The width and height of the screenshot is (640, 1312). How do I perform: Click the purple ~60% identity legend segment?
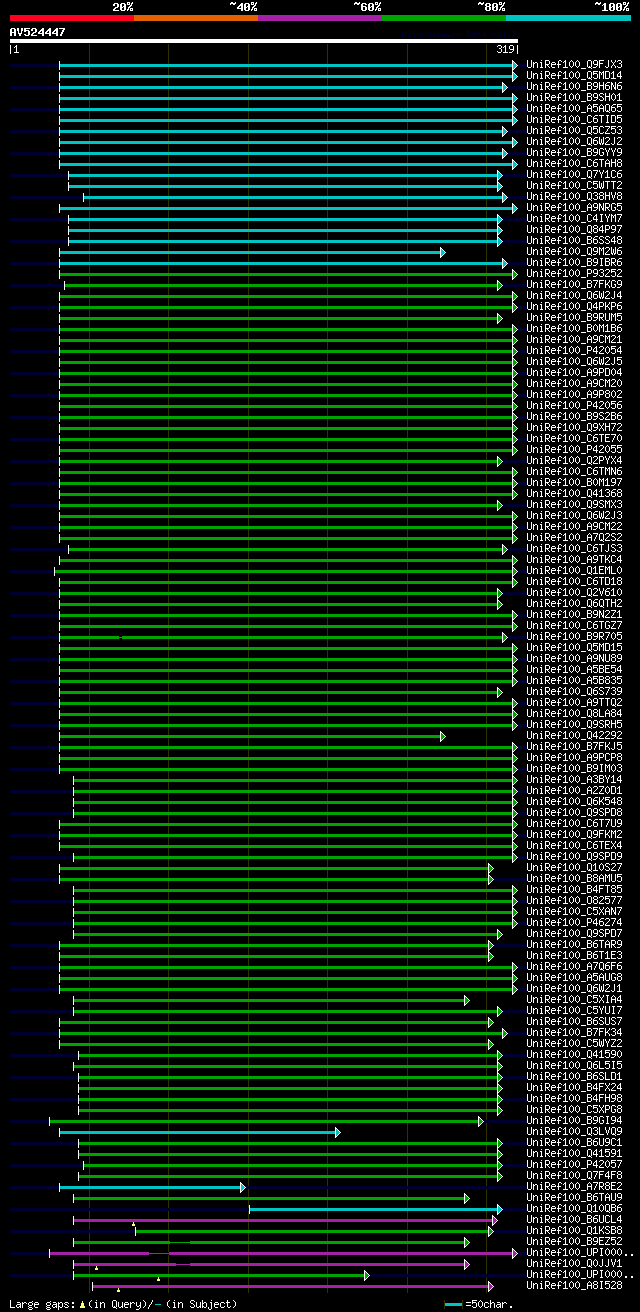point(319,18)
